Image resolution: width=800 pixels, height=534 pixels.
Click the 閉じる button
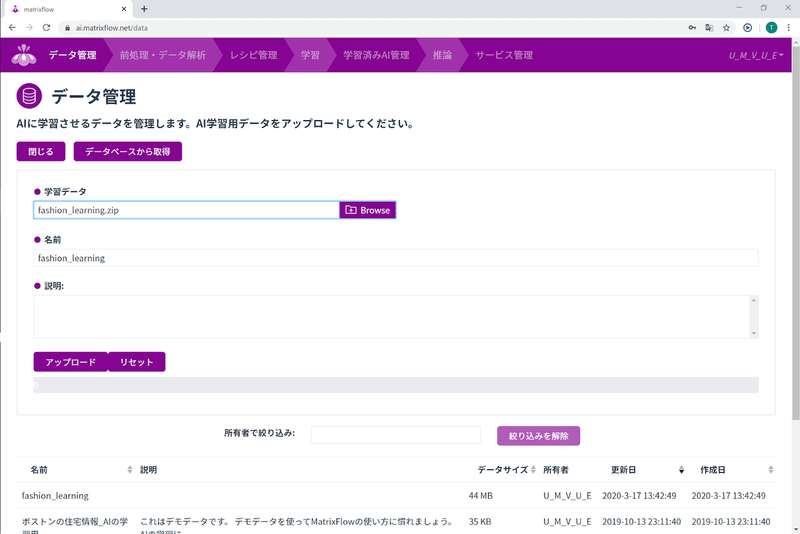pyautogui.click(x=41, y=151)
